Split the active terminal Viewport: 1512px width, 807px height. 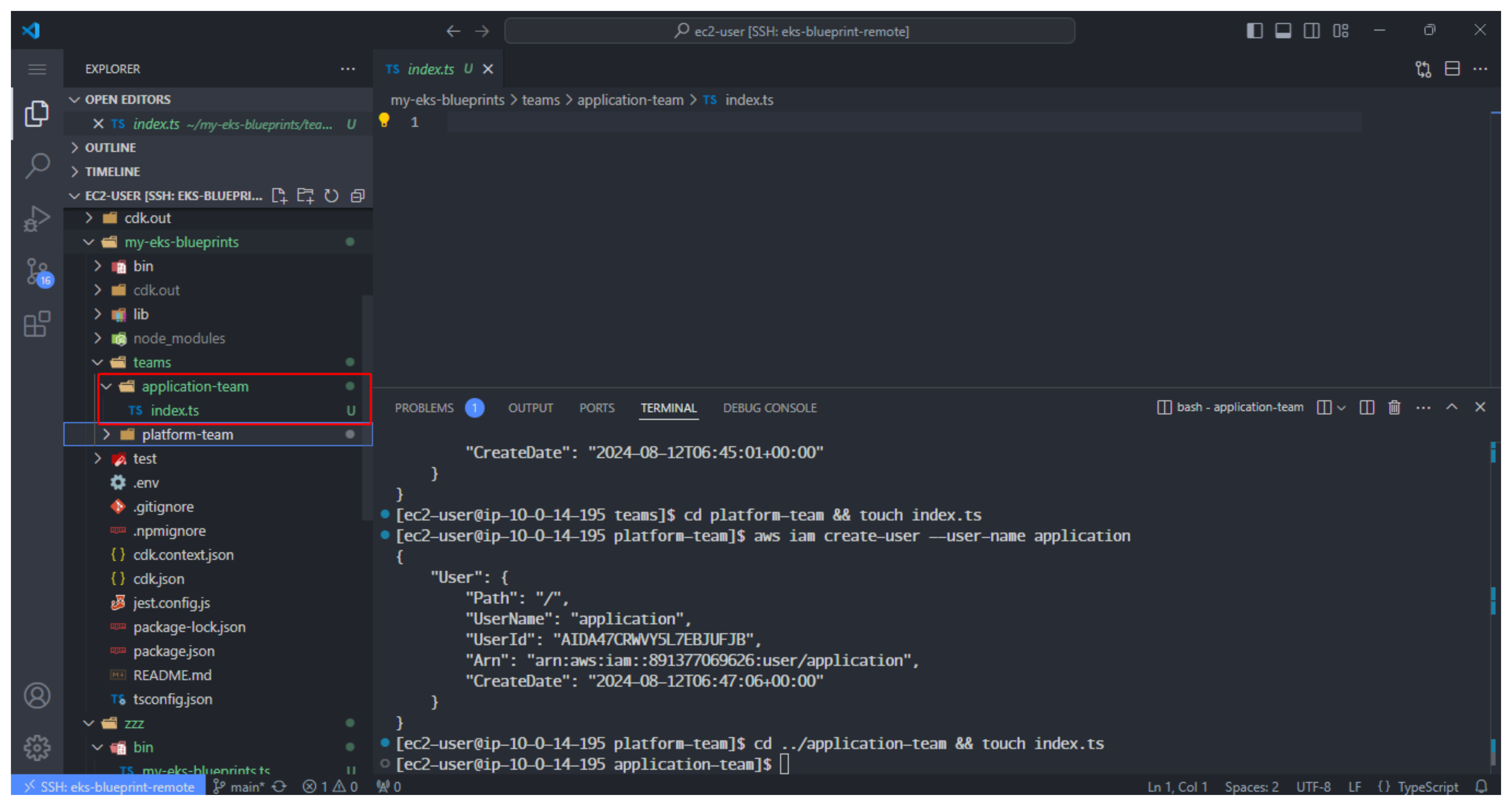click(1368, 407)
